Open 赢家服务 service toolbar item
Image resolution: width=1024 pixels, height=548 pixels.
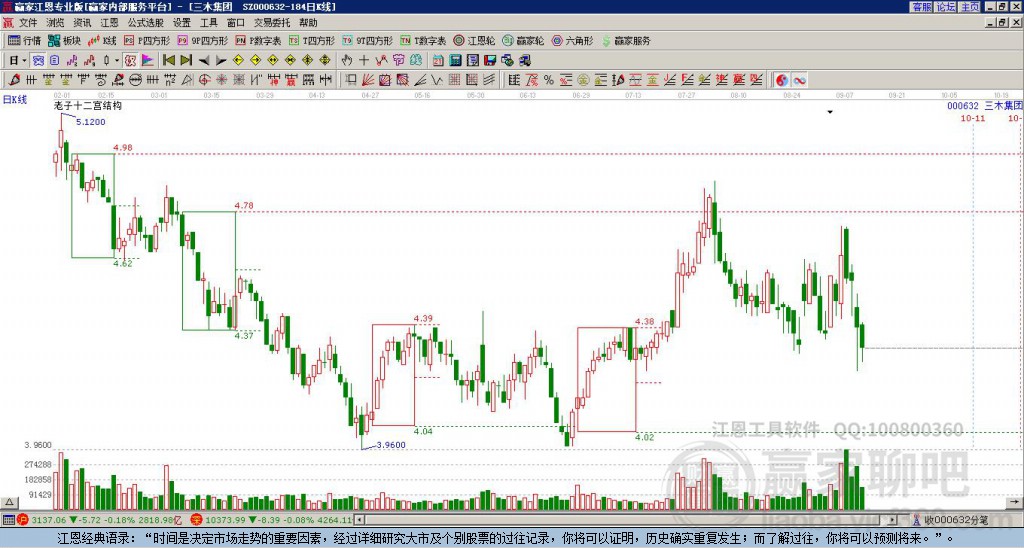(626, 40)
